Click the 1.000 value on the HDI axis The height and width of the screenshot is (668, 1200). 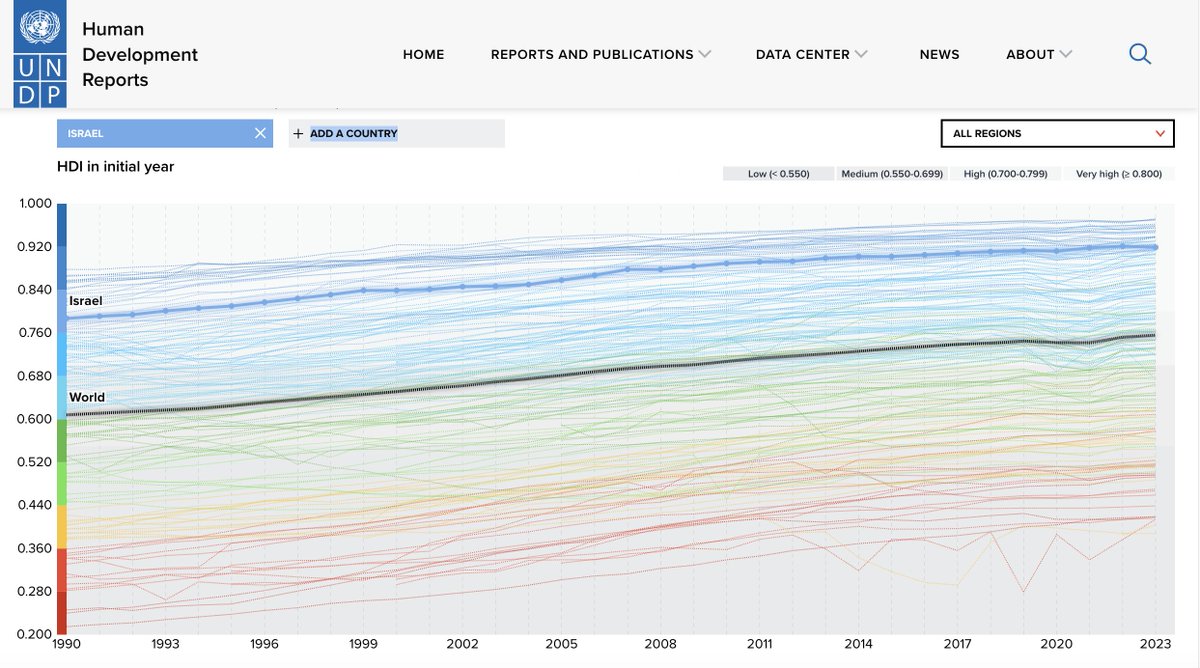pos(35,204)
